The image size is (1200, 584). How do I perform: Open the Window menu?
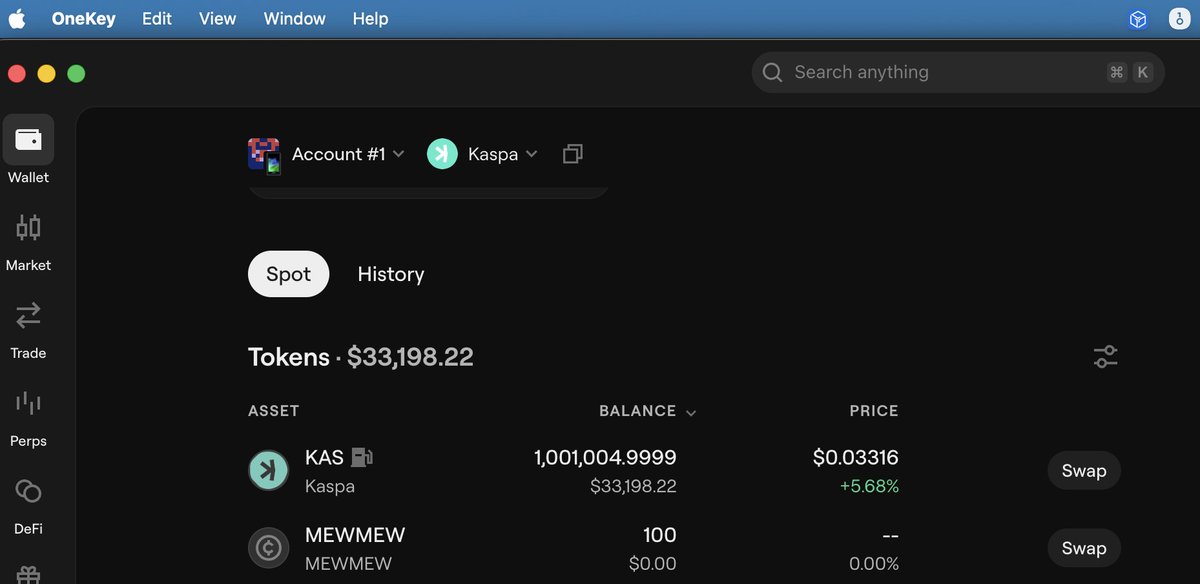pos(295,19)
